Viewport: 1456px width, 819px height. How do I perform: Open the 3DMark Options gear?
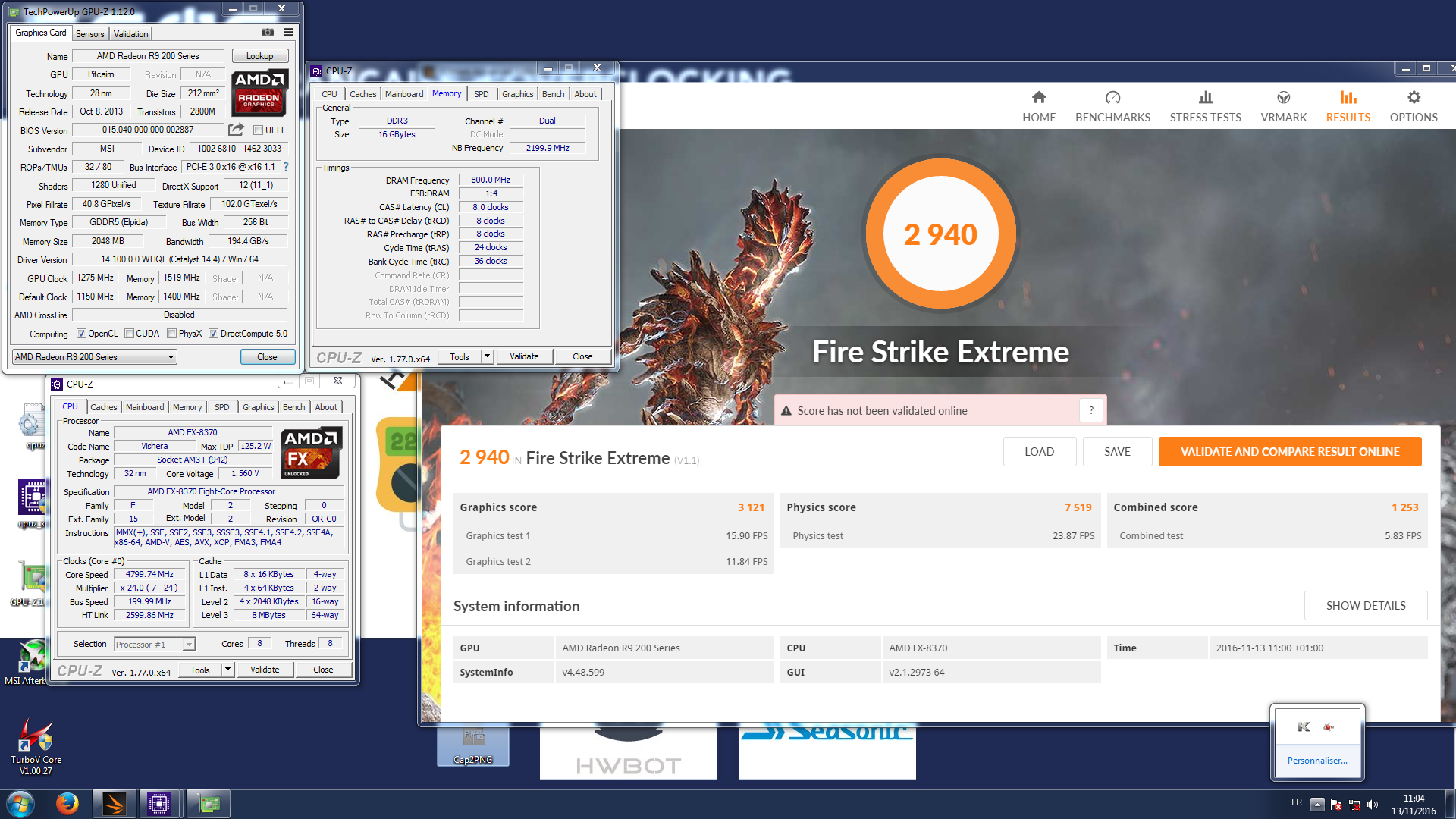pyautogui.click(x=1414, y=97)
